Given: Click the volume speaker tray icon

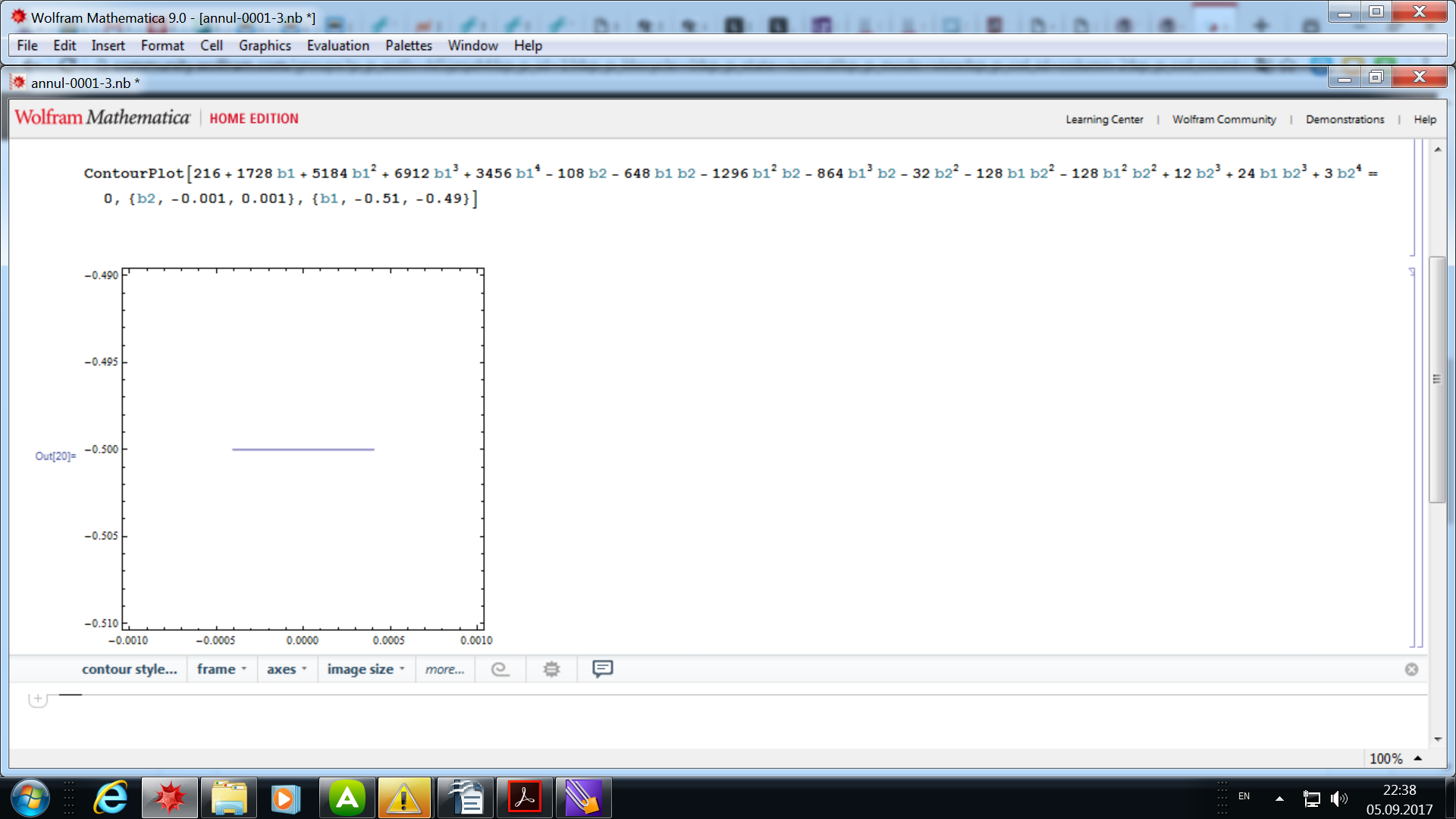Looking at the screenshot, I should tap(1339, 799).
